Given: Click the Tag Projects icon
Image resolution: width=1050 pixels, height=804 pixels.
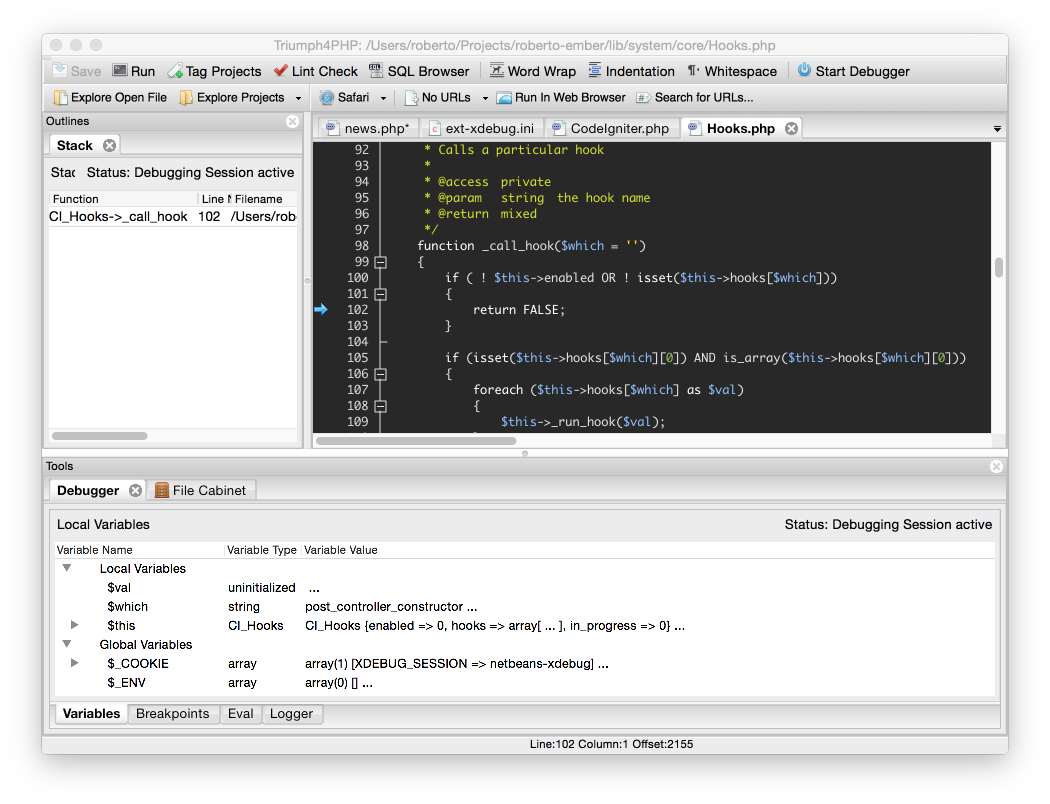Looking at the screenshot, I should click(175, 71).
